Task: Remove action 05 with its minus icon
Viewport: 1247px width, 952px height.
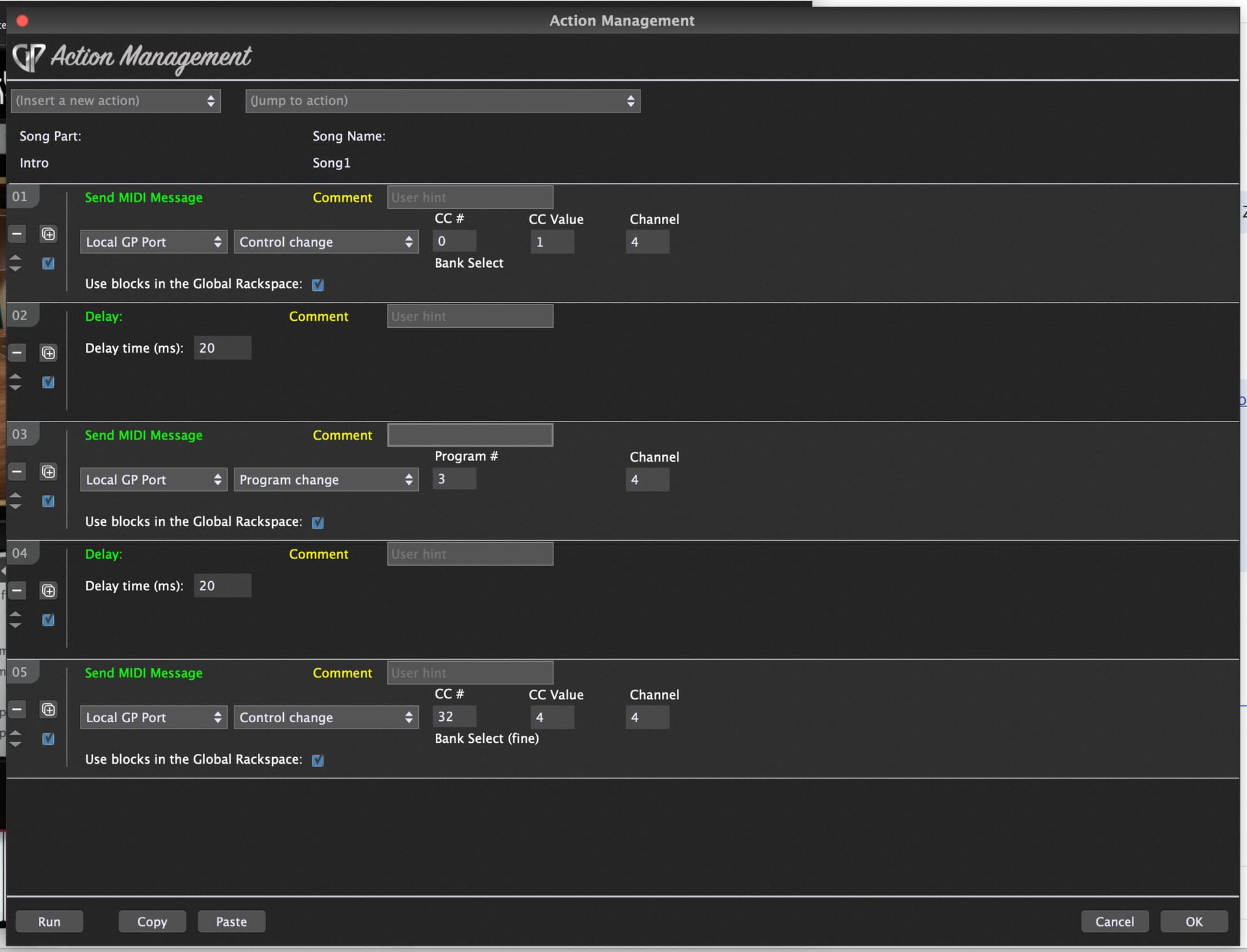Action: 18,709
